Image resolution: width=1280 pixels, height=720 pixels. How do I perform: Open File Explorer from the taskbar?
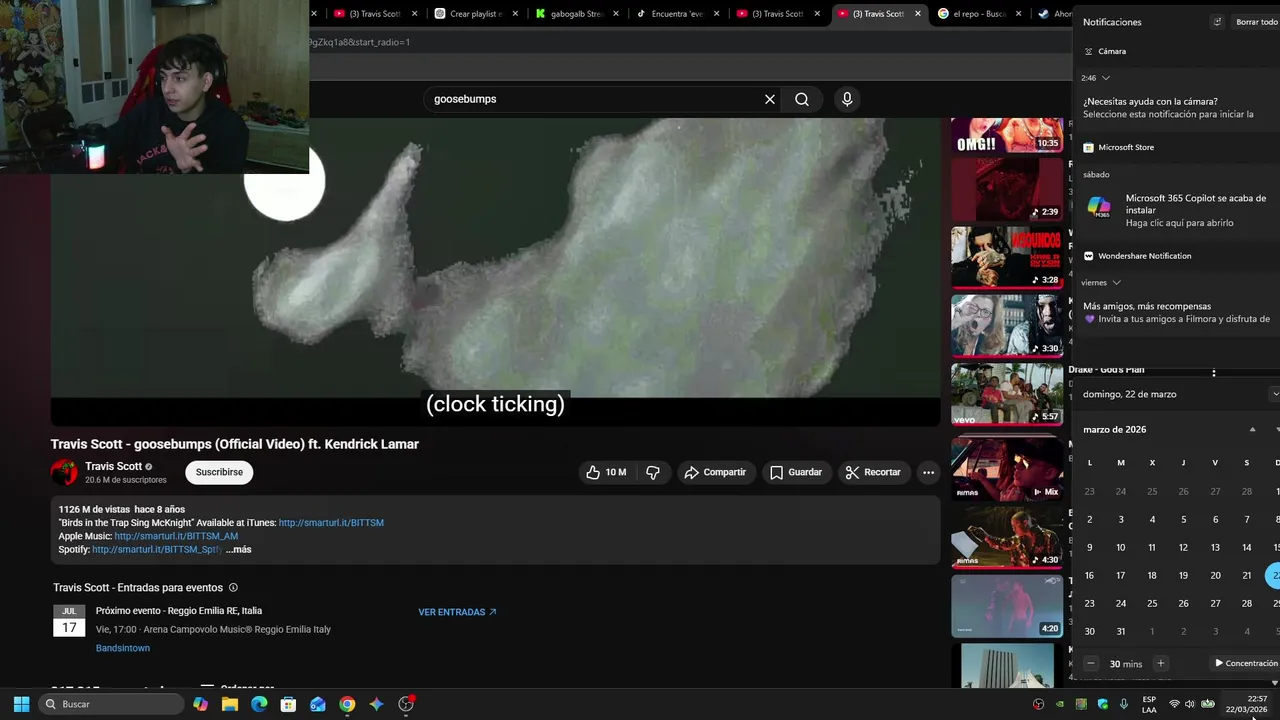click(230, 704)
